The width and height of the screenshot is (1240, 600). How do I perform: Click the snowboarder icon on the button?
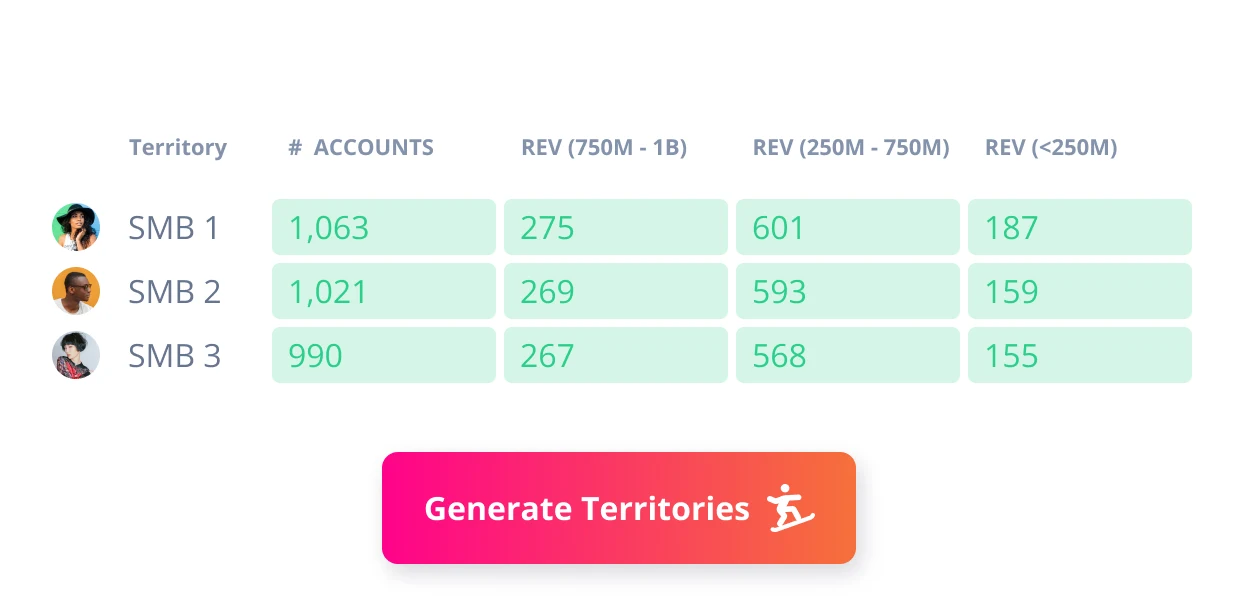pyautogui.click(x=791, y=508)
